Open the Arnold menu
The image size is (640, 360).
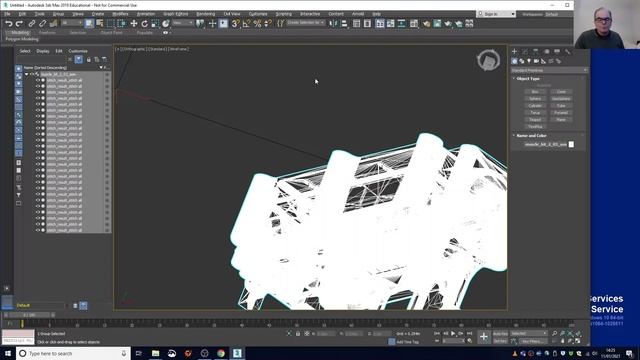[x=358, y=14]
